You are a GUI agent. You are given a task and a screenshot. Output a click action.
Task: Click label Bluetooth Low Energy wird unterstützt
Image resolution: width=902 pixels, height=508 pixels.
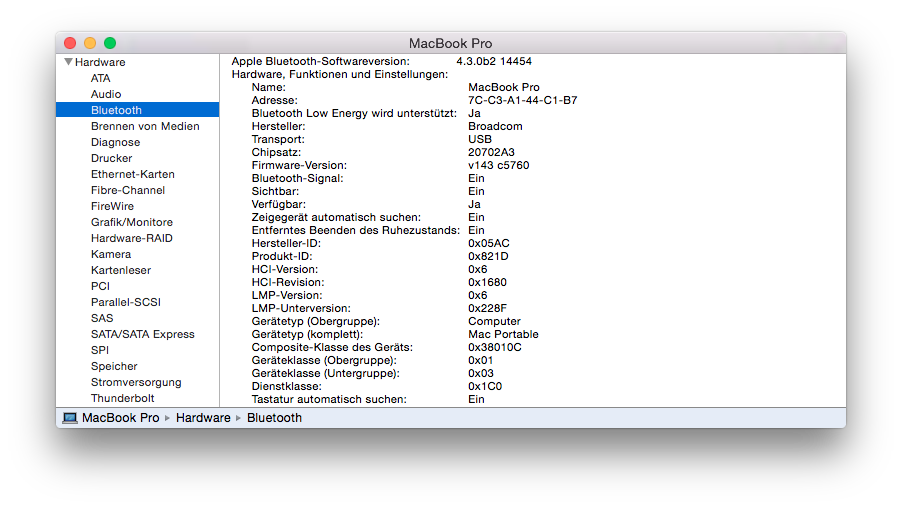click(354, 113)
